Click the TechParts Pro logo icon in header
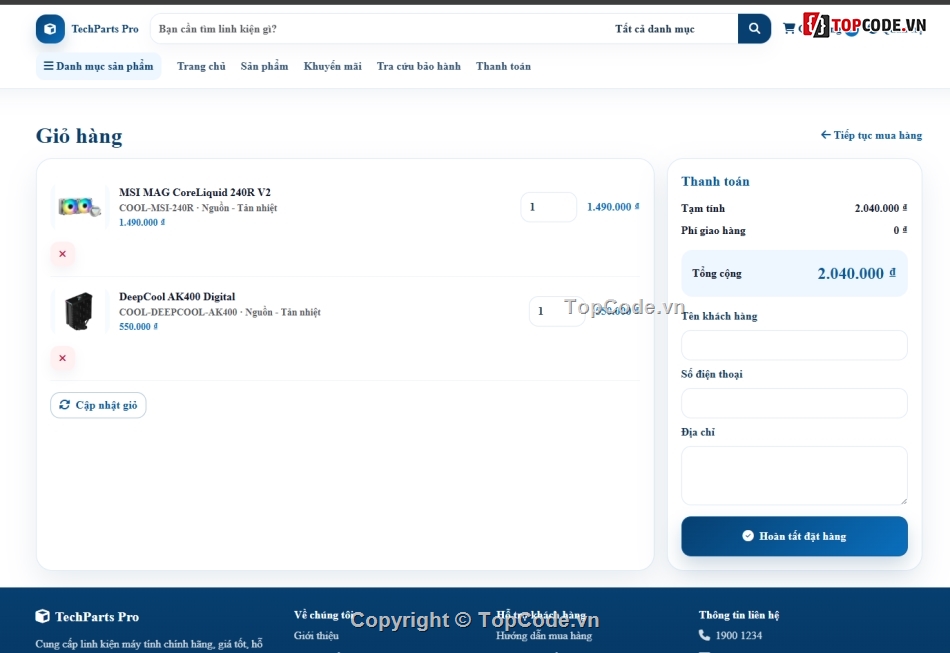950x653 pixels. point(50,28)
